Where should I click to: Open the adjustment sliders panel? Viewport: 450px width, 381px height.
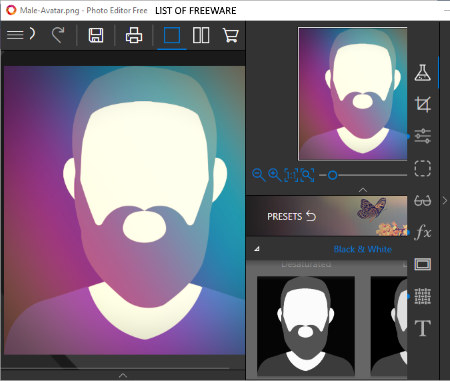pos(423,136)
